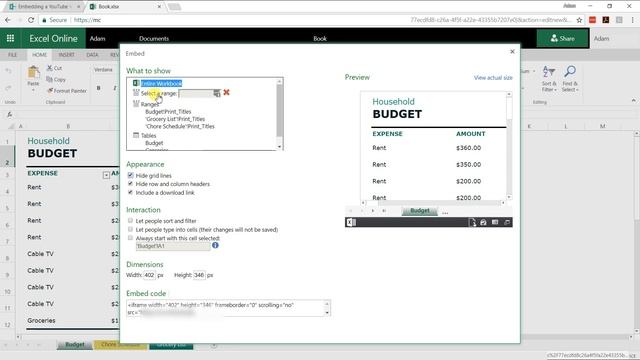Open the FILE ribbon tab

[x=13, y=55]
